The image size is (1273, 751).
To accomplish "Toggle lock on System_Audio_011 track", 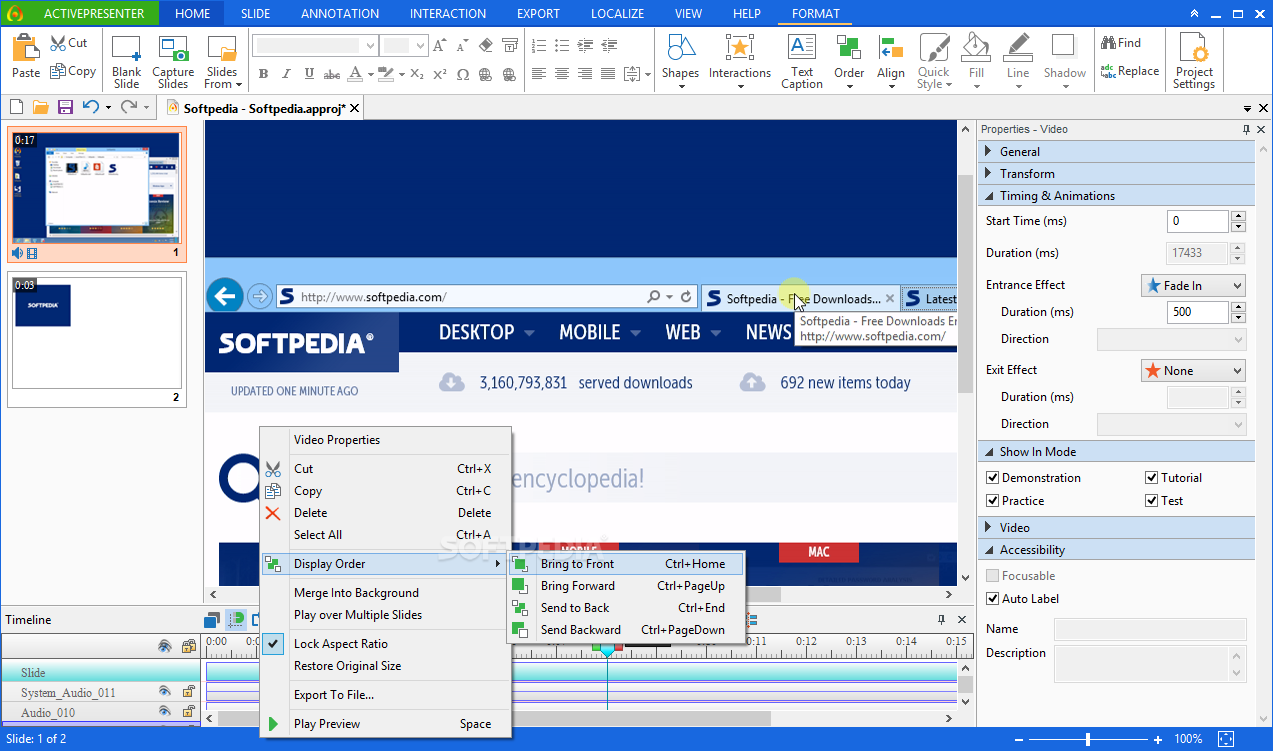I will click(x=188, y=692).
